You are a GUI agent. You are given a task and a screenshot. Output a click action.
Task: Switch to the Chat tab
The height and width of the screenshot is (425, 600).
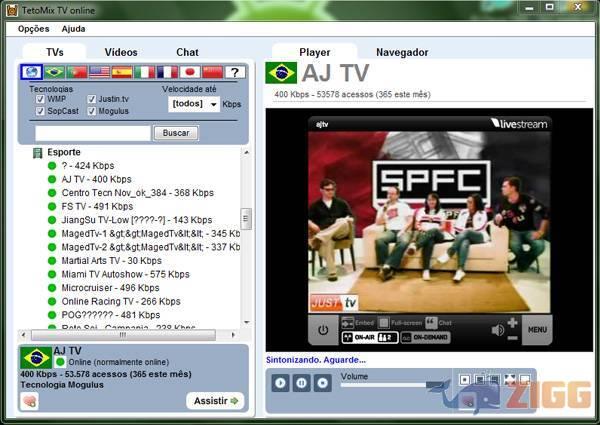coord(187,52)
